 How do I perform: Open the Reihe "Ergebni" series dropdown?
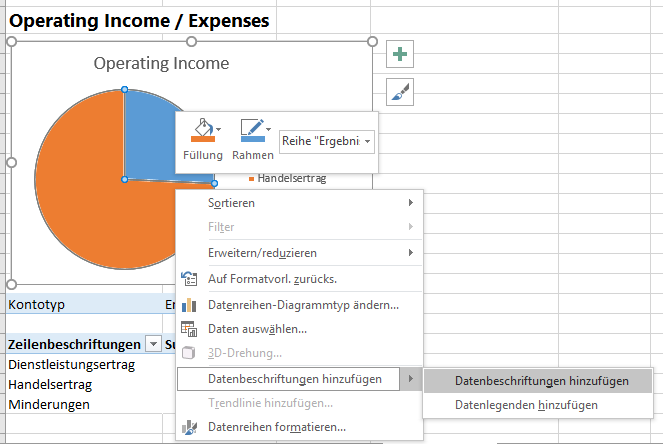(x=326, y=142)
